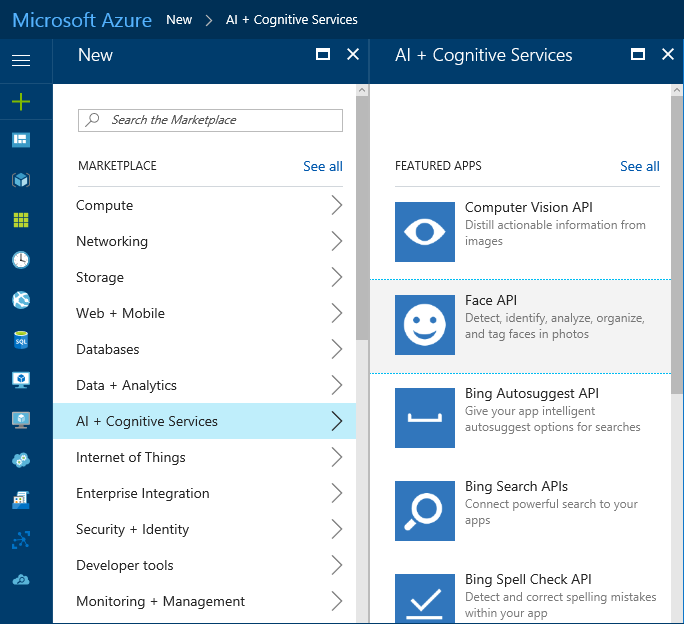Open Cloud services gear cloud icon
The height and width of the screenshot is (624, 684).
coord(21,460)
